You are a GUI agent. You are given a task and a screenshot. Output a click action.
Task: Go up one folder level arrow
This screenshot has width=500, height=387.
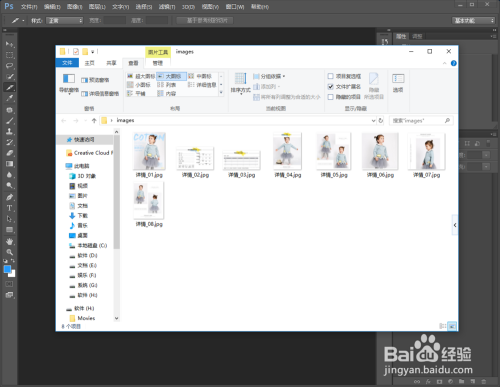coord(94,121)
